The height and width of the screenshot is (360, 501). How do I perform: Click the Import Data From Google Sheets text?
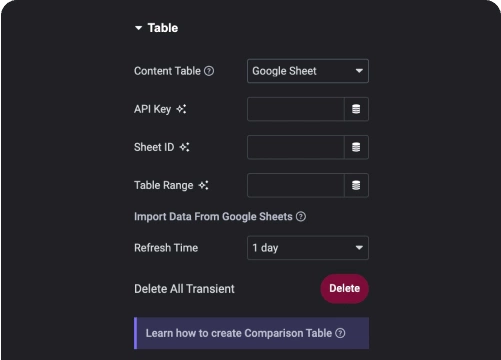pos(213,217)
